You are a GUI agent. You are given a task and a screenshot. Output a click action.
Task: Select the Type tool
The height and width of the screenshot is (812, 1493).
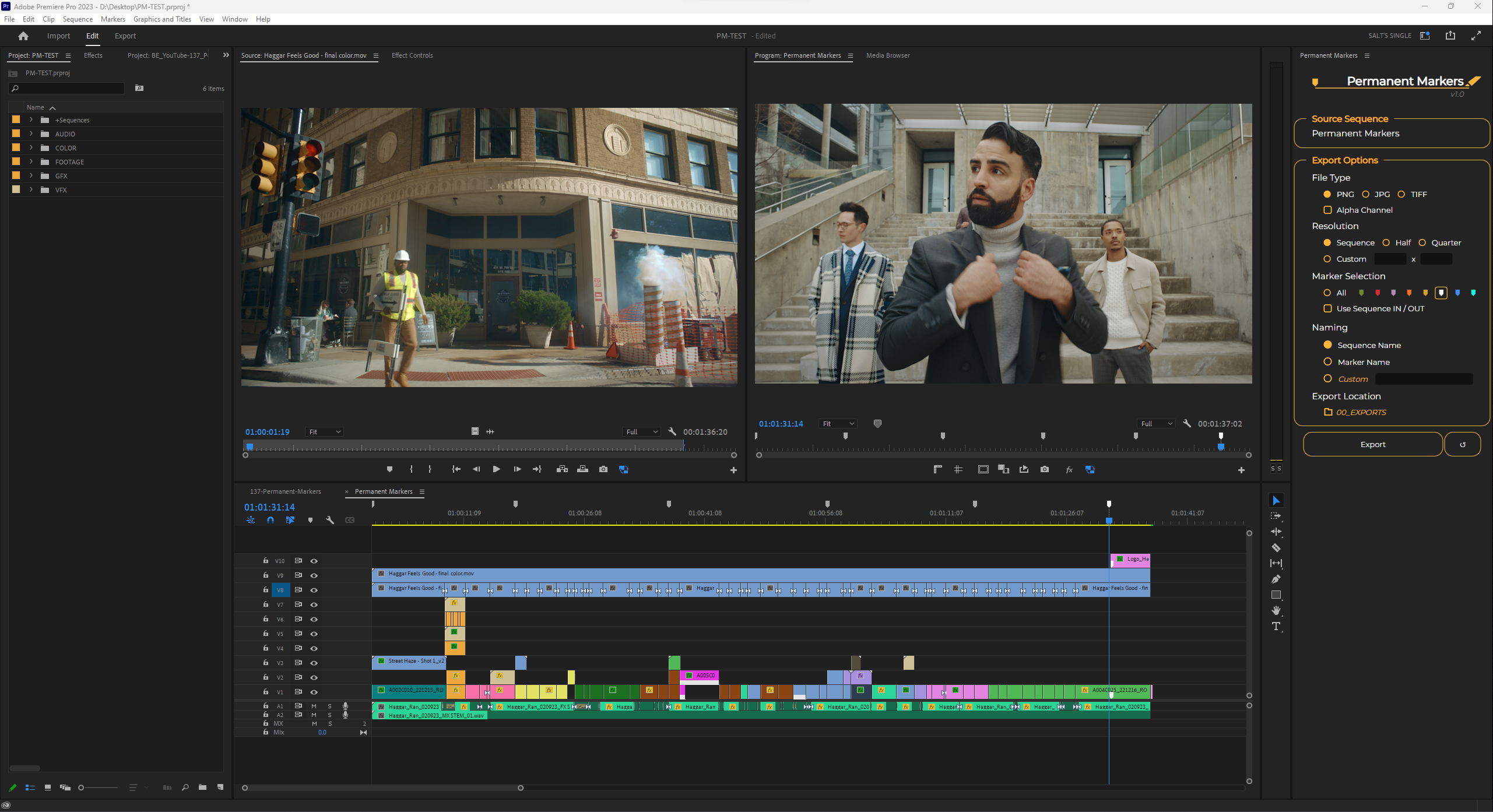(1276, 626)
